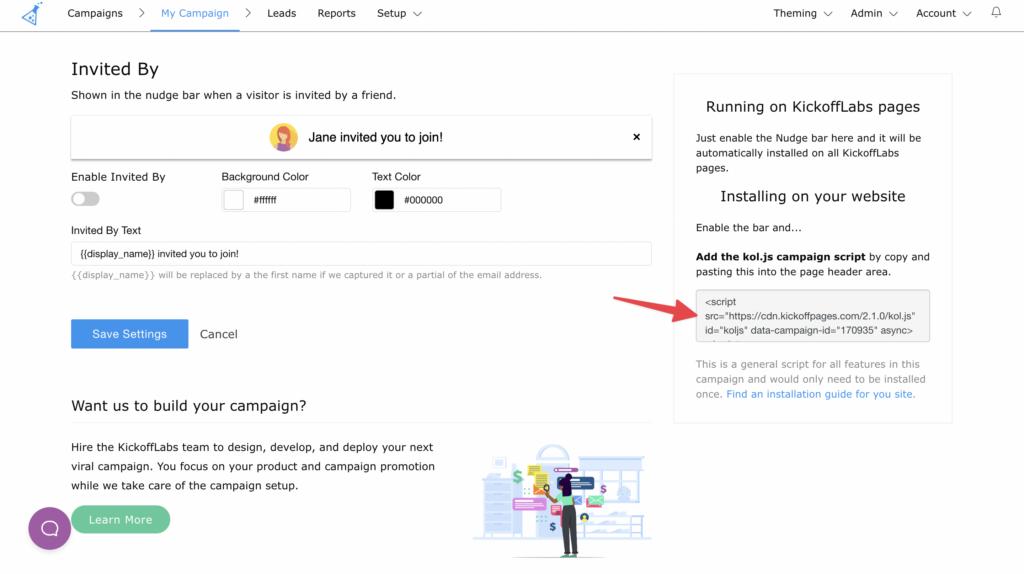Pick the black text color swatch
The width and height of the screenshot is (1024, 574).
[x=384, y=200]
